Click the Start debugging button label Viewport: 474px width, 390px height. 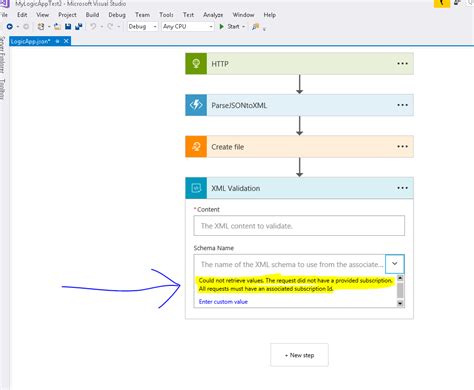coord(233,26)
